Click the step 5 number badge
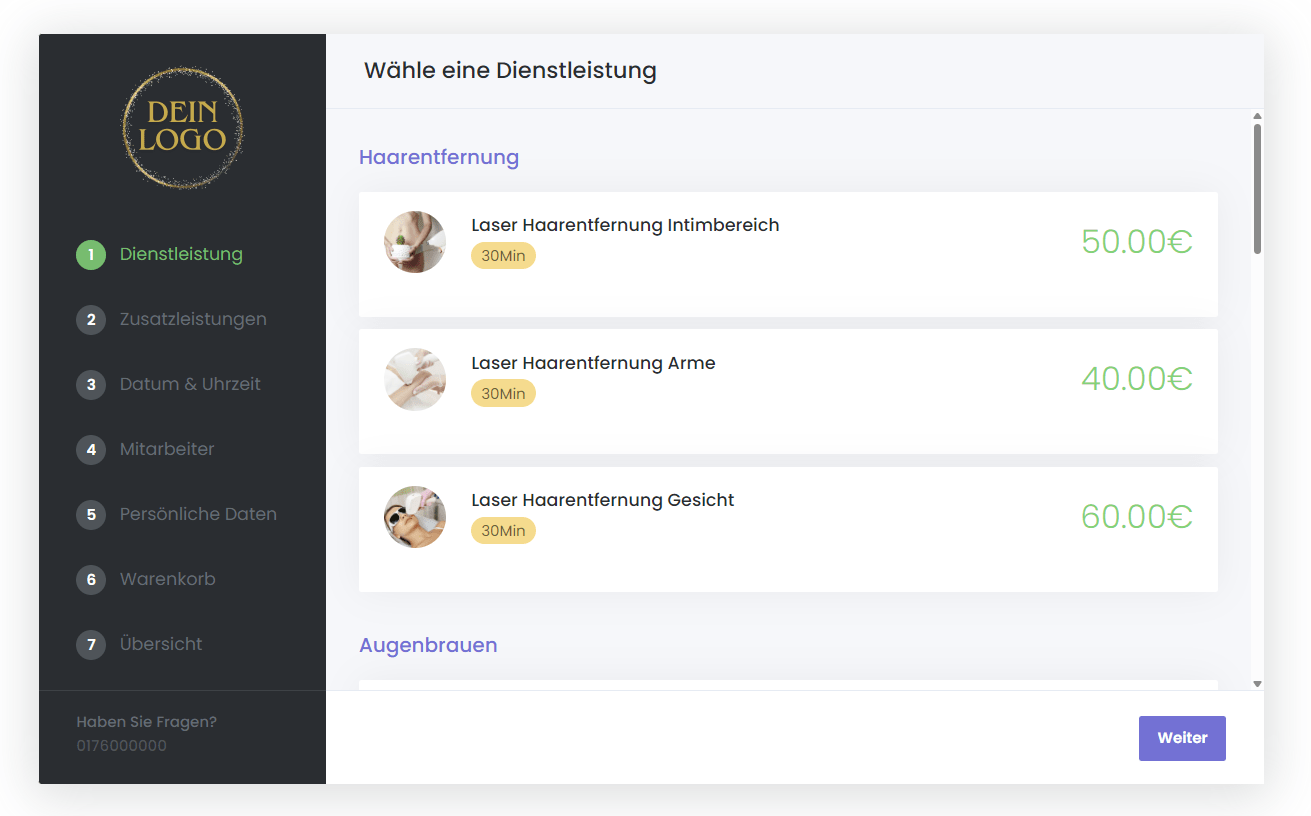The image size is (1311, 816). coord(91,515)
